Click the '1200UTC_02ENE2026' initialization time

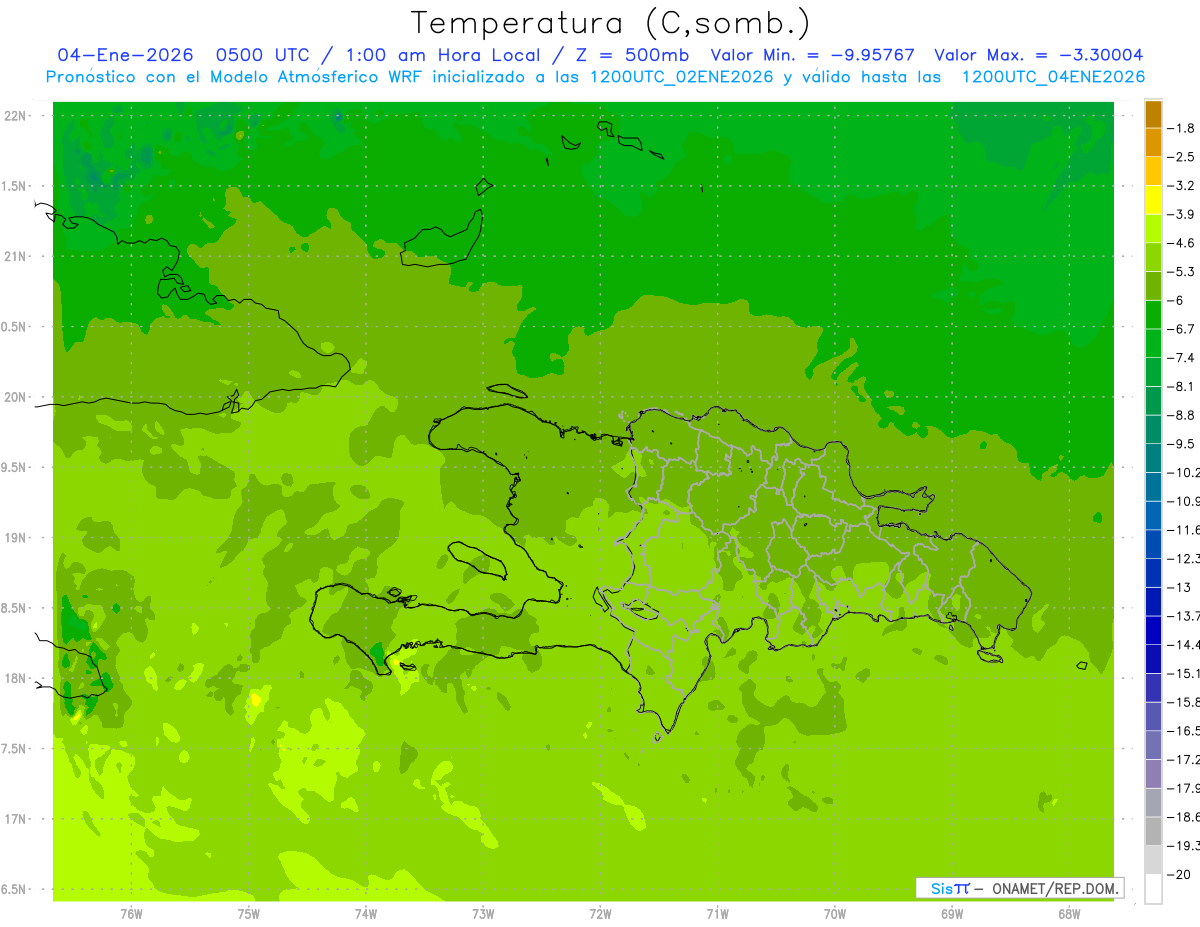(x=683, y=77)
